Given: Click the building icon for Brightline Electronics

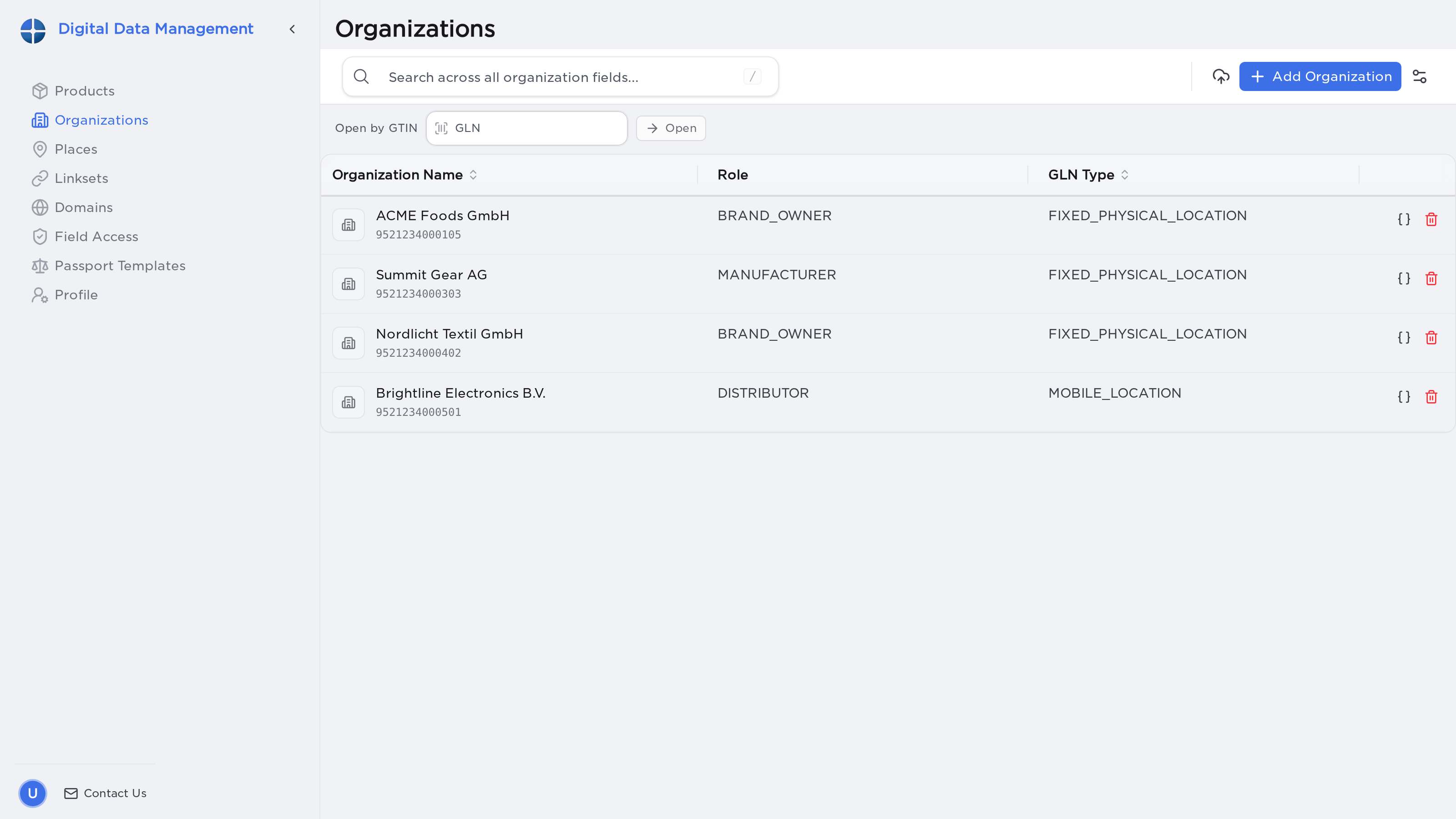Looking at the screenshot, I should (348, 402).
